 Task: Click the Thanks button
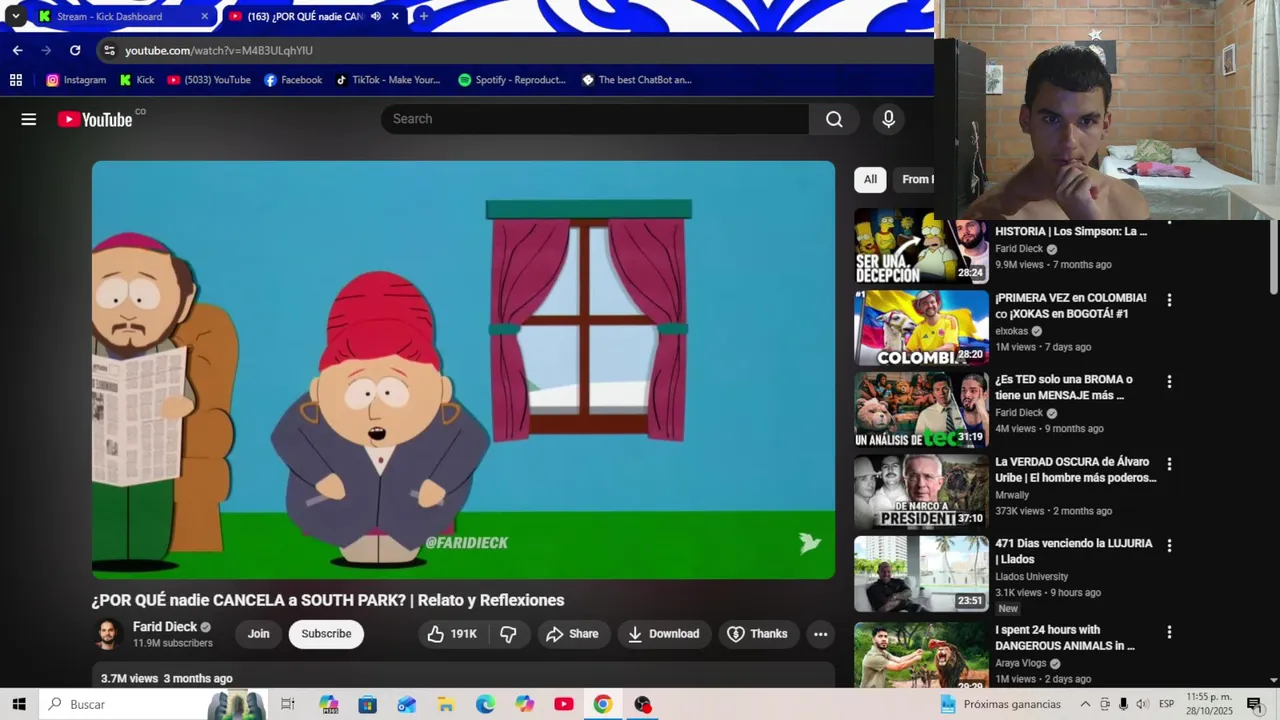coord(757,634)
